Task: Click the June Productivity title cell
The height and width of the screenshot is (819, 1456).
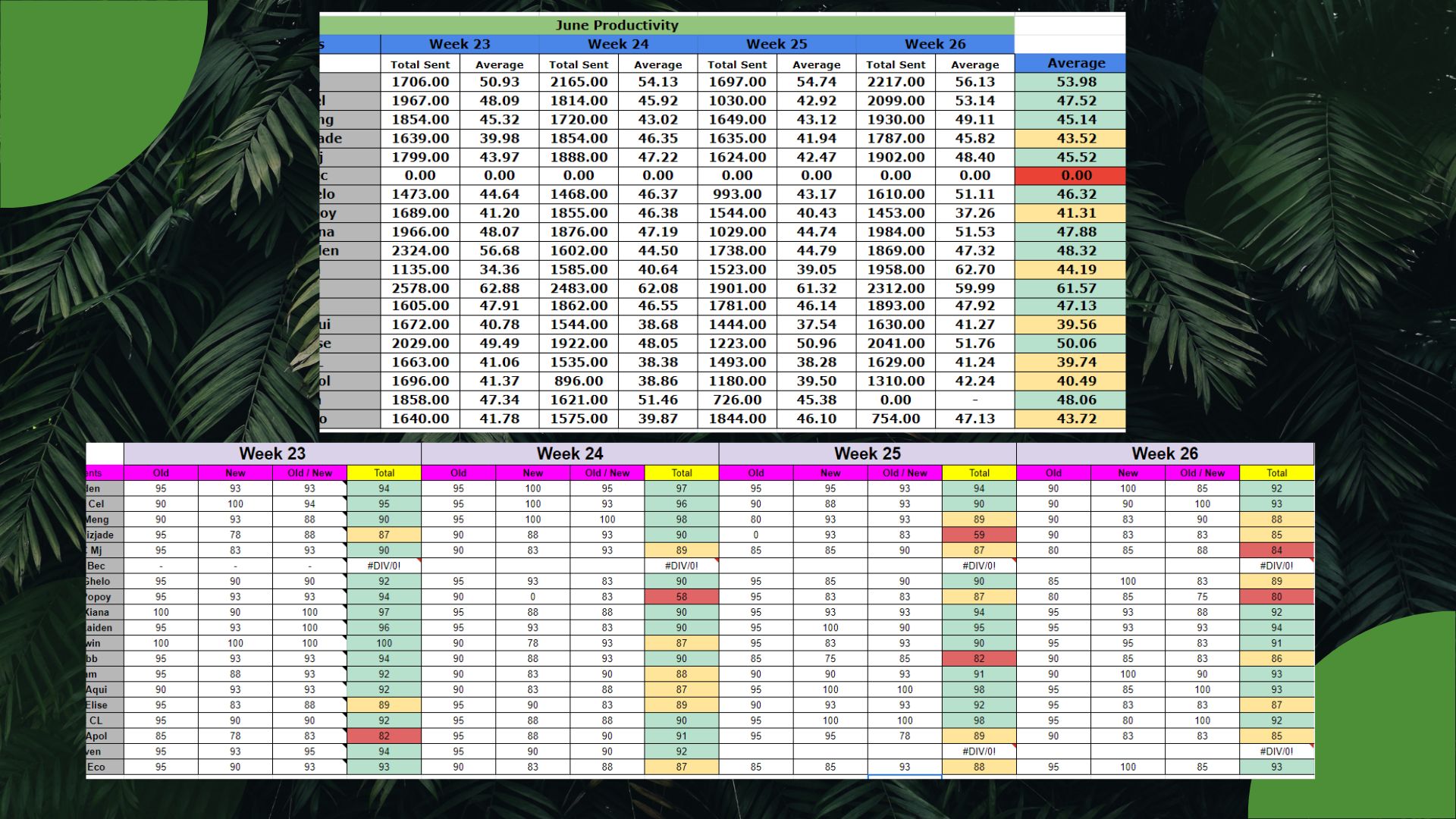Action: coord(617,25)
